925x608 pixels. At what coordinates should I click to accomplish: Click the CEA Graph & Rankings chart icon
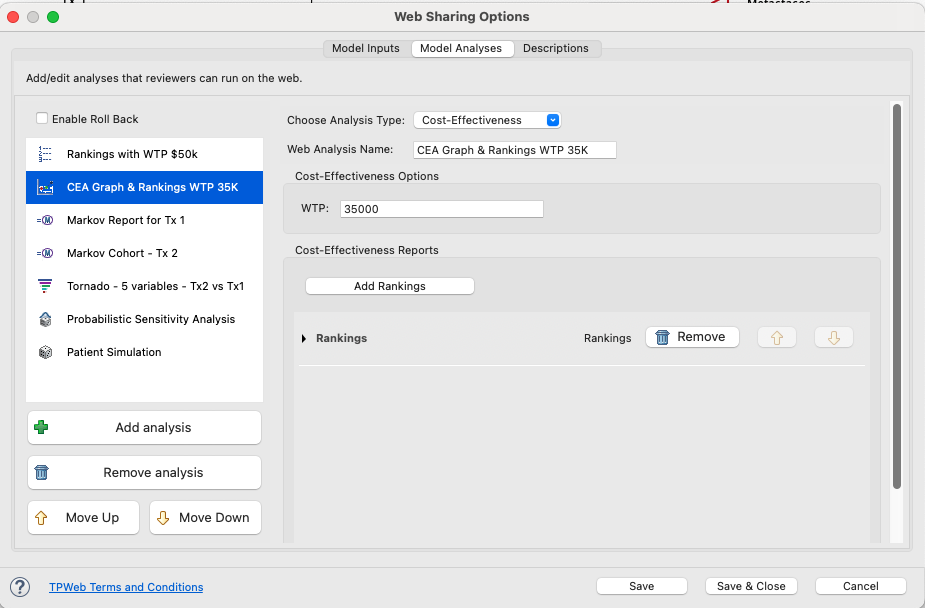45,188
